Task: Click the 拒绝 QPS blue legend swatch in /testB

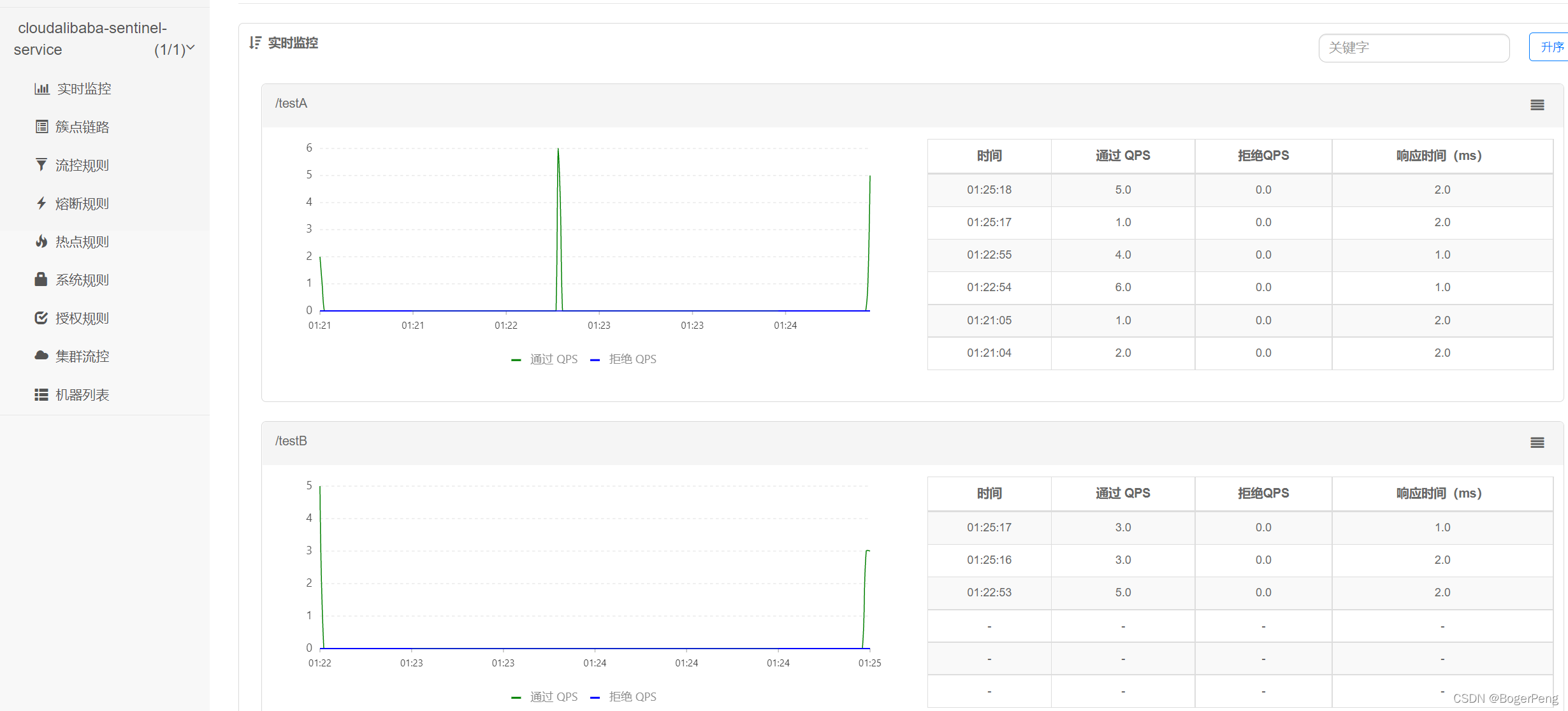Action: pos(595,698)
